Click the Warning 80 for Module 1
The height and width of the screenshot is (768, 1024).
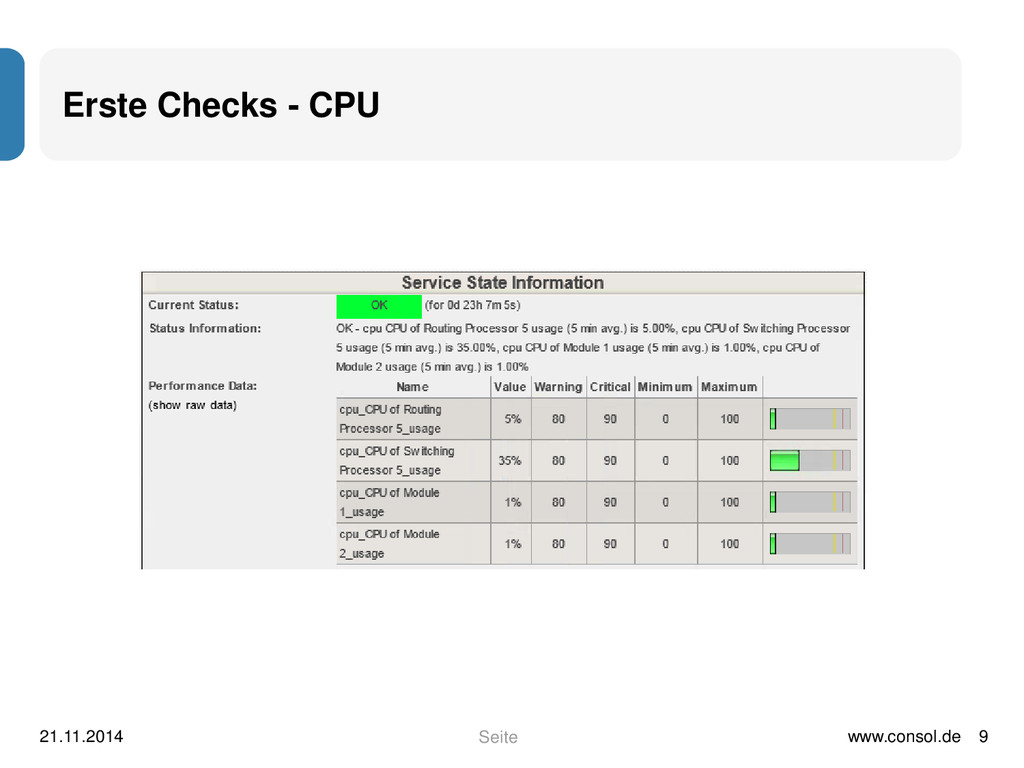pyautogui.click(x=558, y=502)
